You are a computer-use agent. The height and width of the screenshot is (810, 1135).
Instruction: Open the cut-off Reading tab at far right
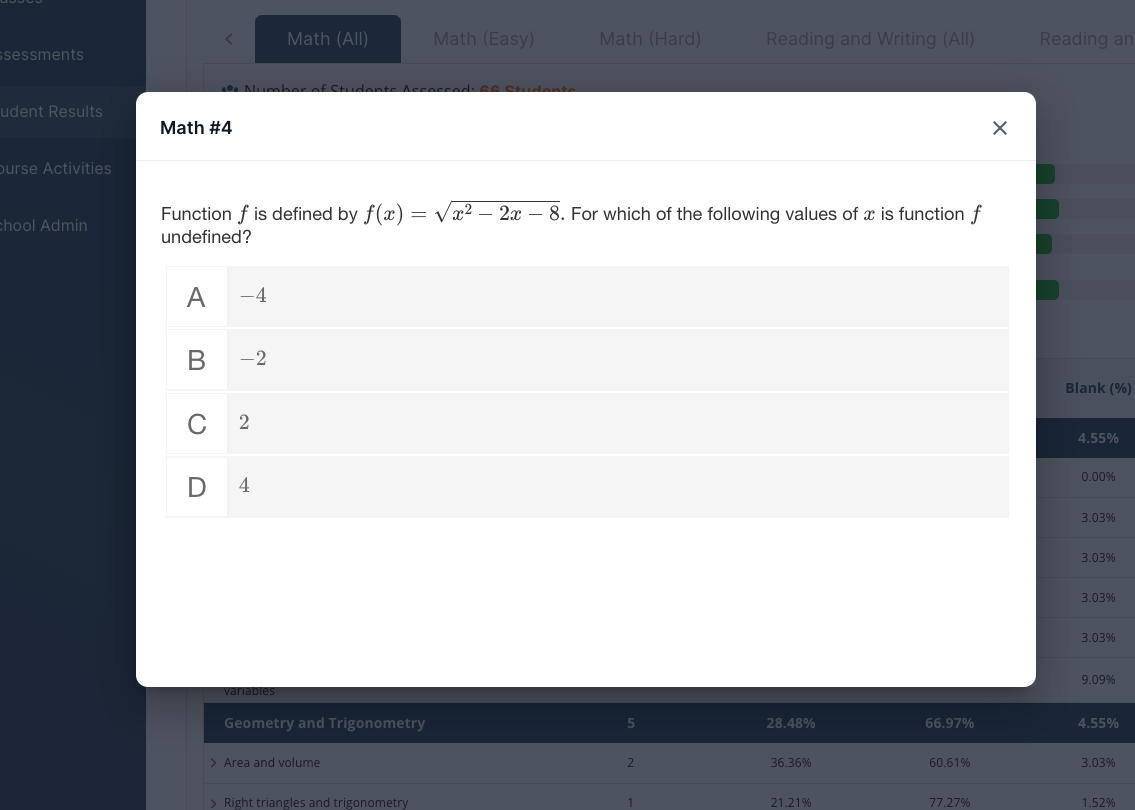tap(1086, 39)
